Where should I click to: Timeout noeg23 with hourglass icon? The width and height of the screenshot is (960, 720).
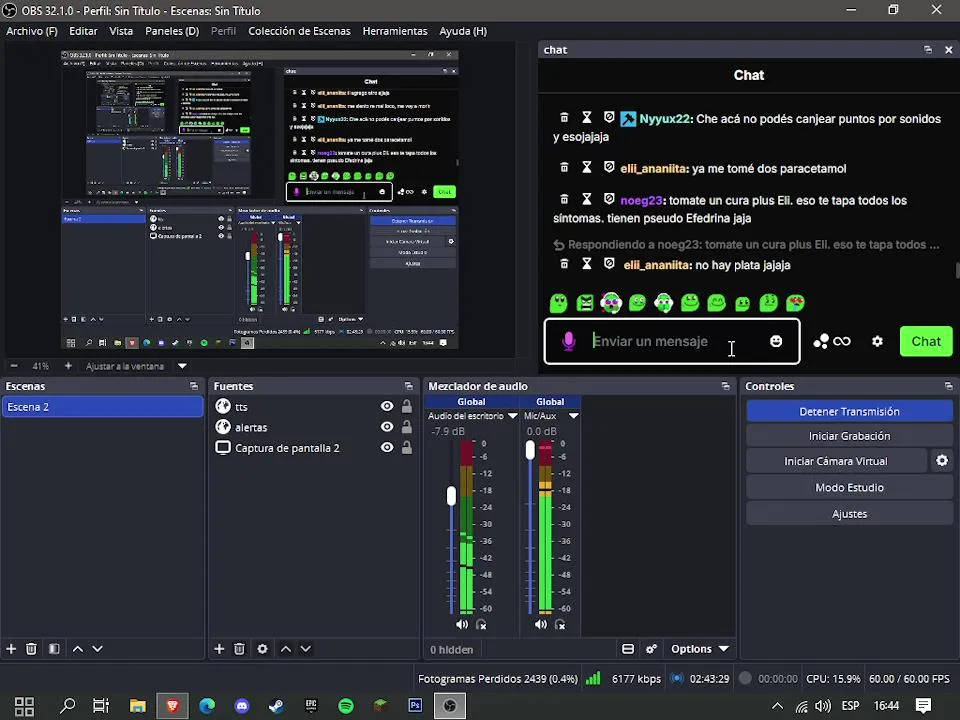coord(587,198)
